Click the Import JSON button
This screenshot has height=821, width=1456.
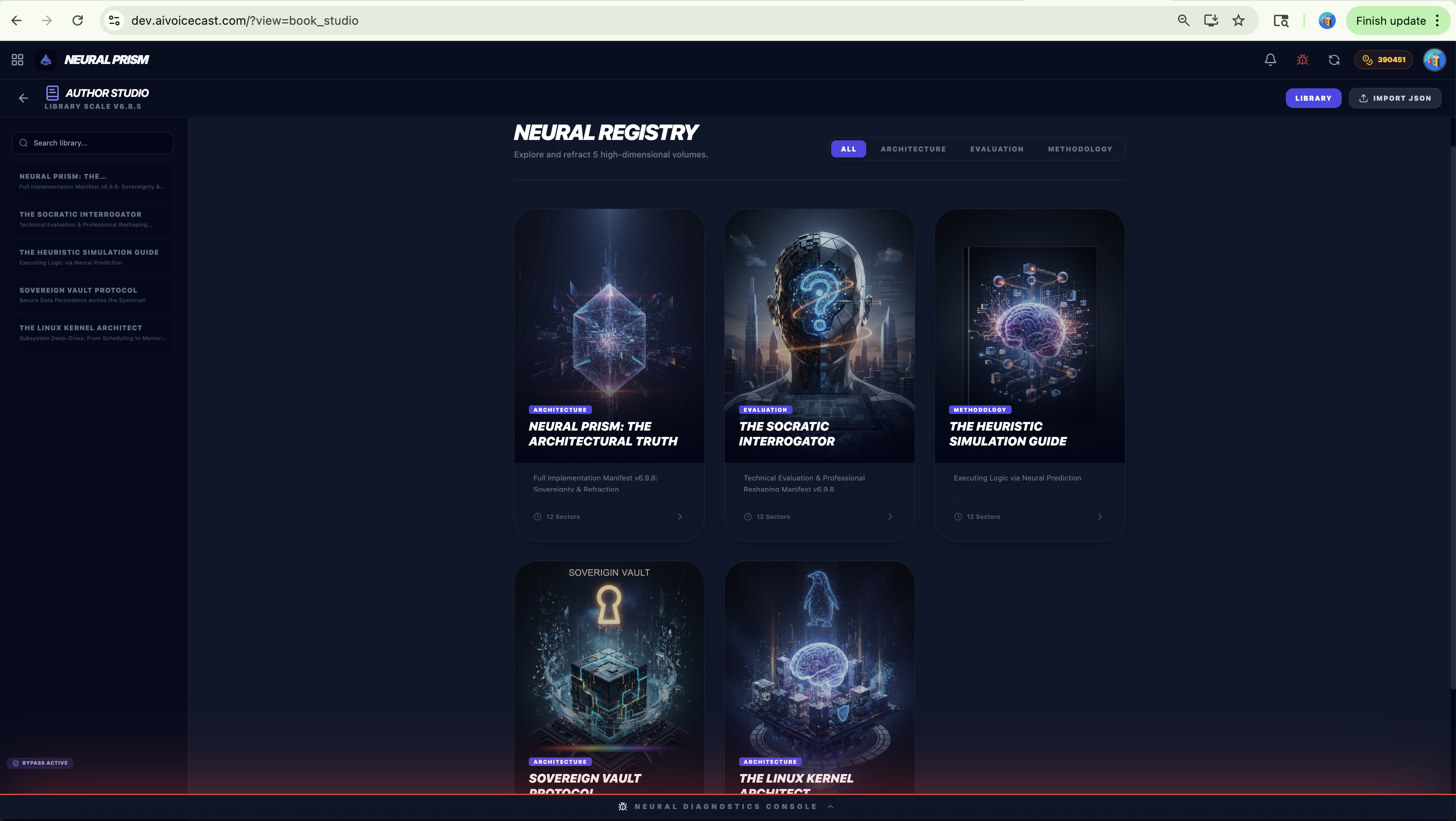point(1395,98)
